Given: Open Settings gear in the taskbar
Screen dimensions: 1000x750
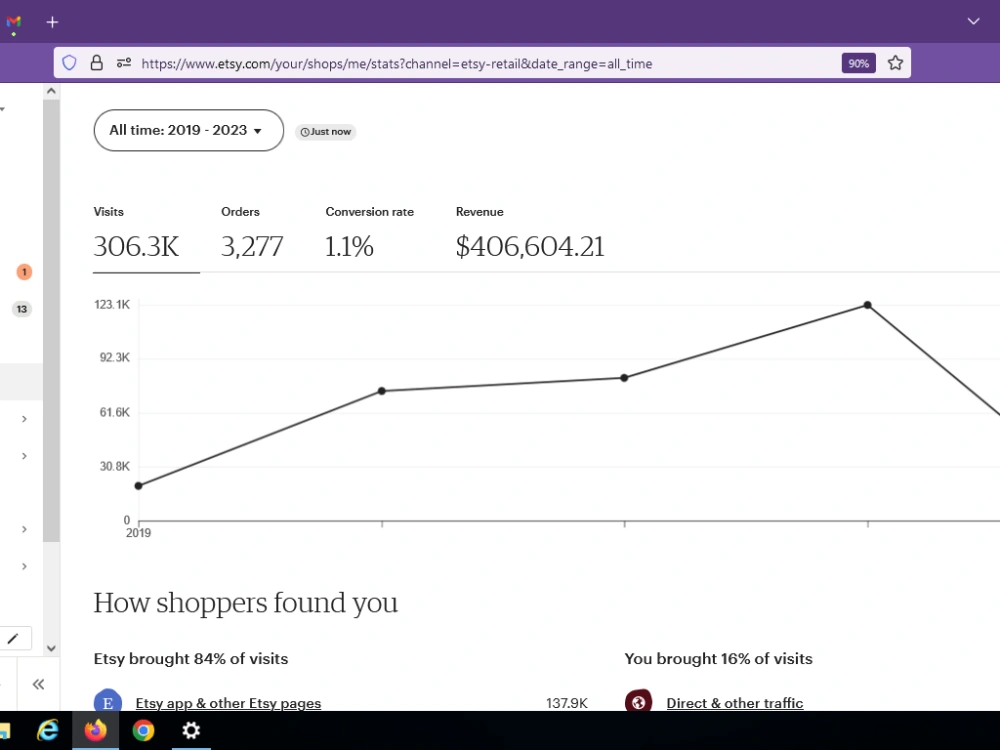Looking at the screenshot, I should [191, 730].
